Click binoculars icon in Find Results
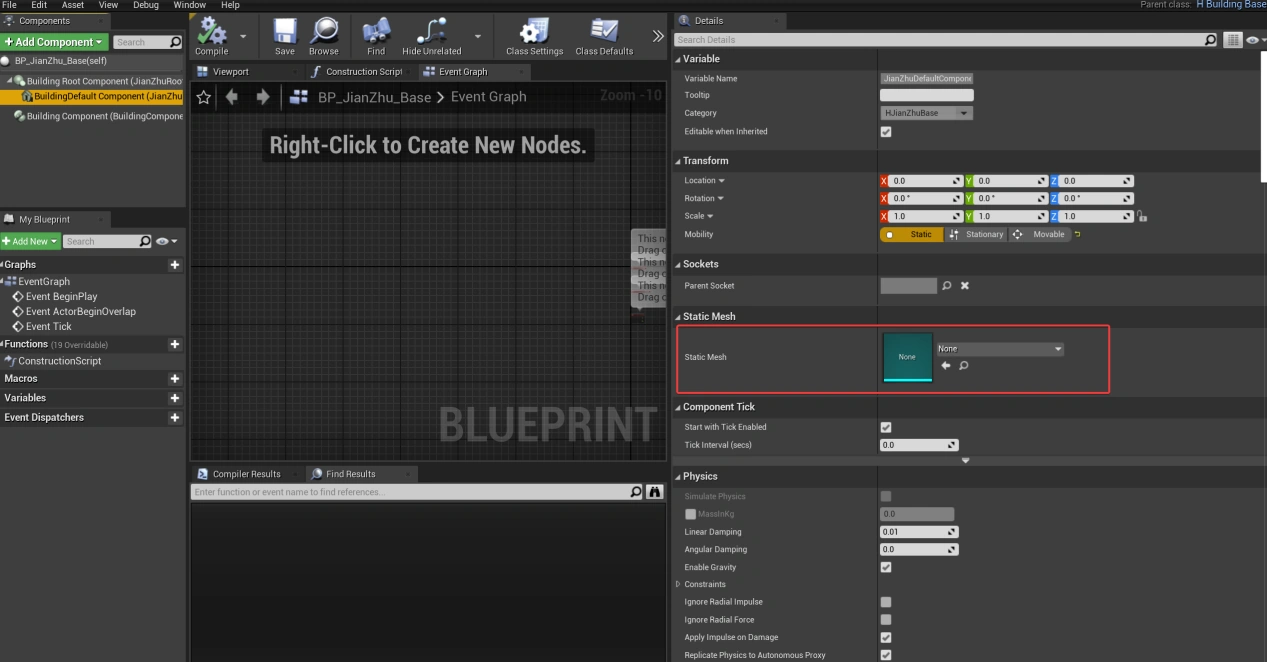This screenshot has height=662, width=1267. pos(655,492)
